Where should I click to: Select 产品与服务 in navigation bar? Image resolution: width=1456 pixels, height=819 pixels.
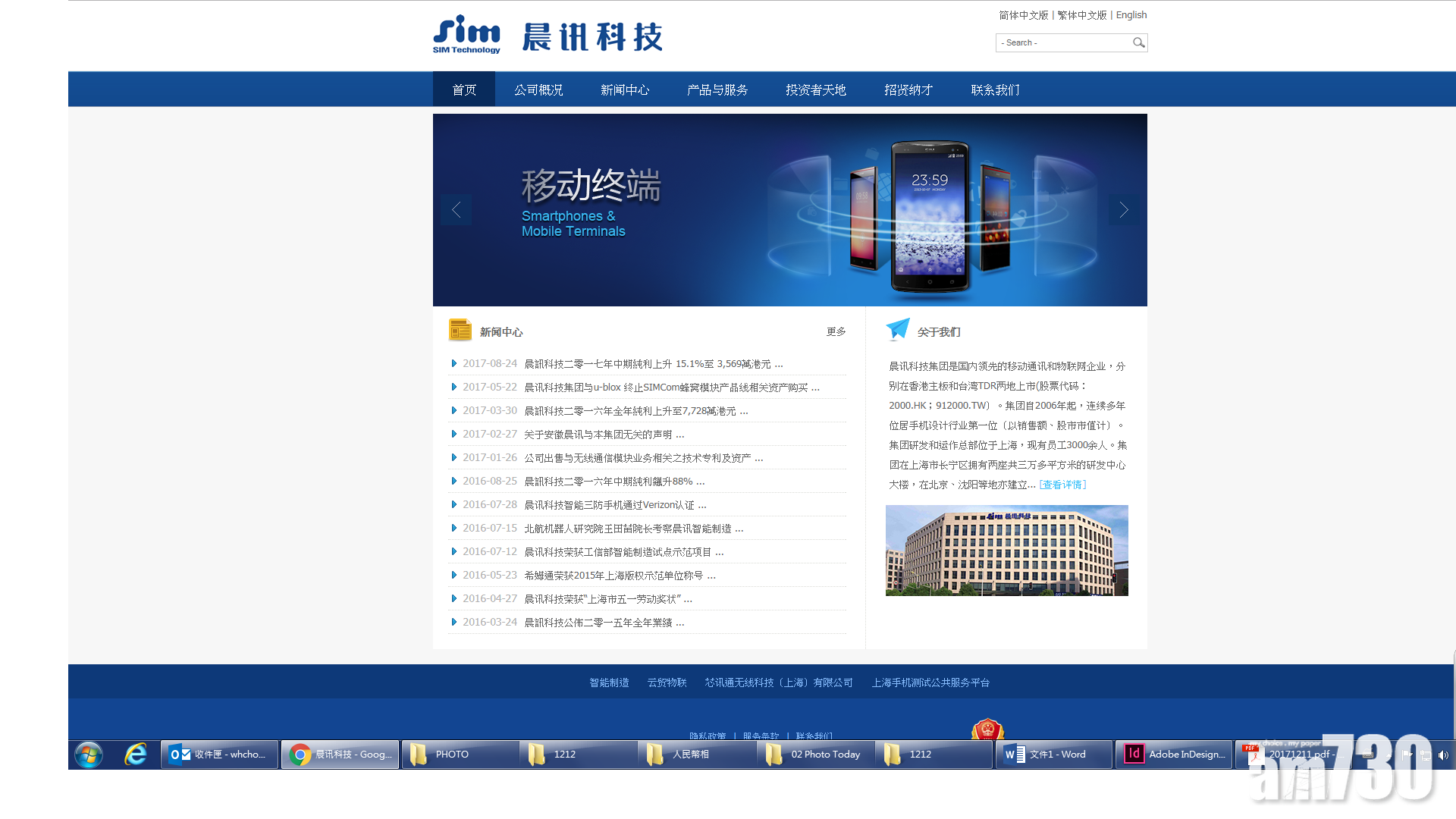717,89
